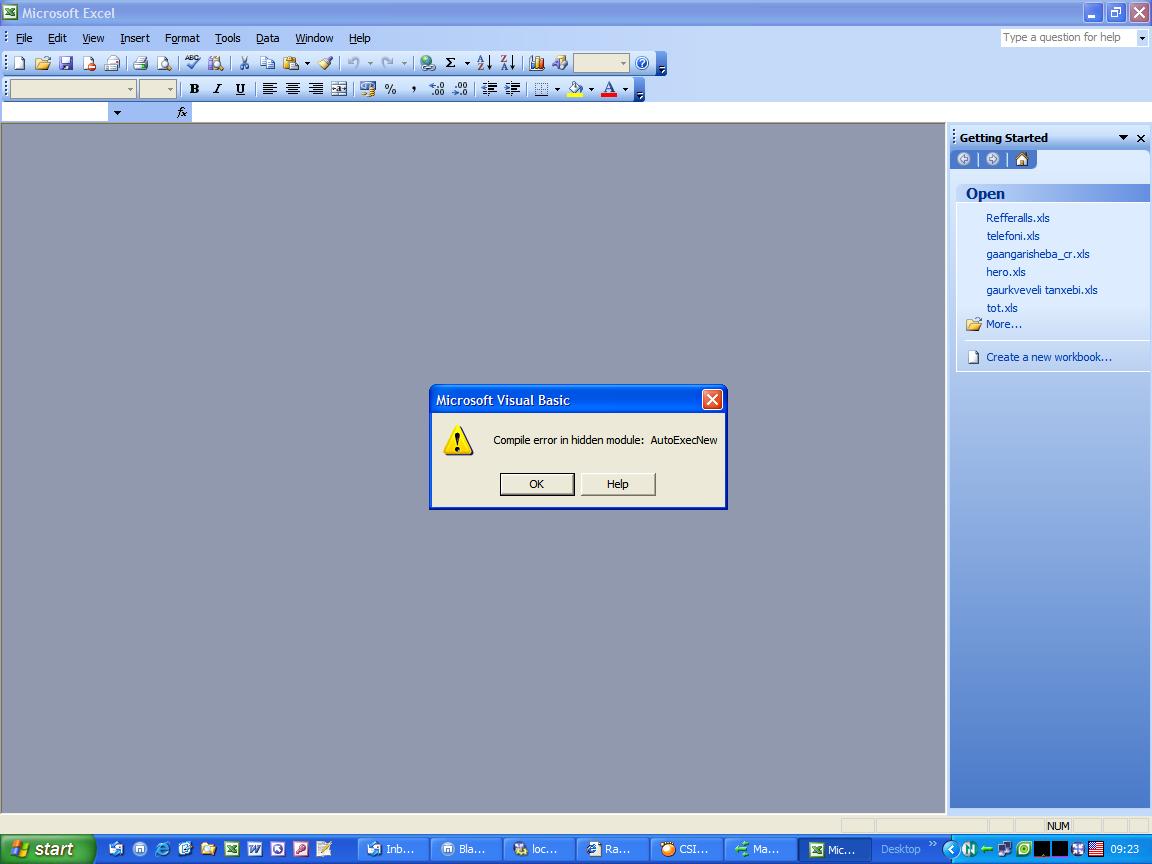Viewport: 1152px width, 864px height.
Task: Click the Copy icon in toolbar
Action: pyautogui.click(x=267, y=63)
